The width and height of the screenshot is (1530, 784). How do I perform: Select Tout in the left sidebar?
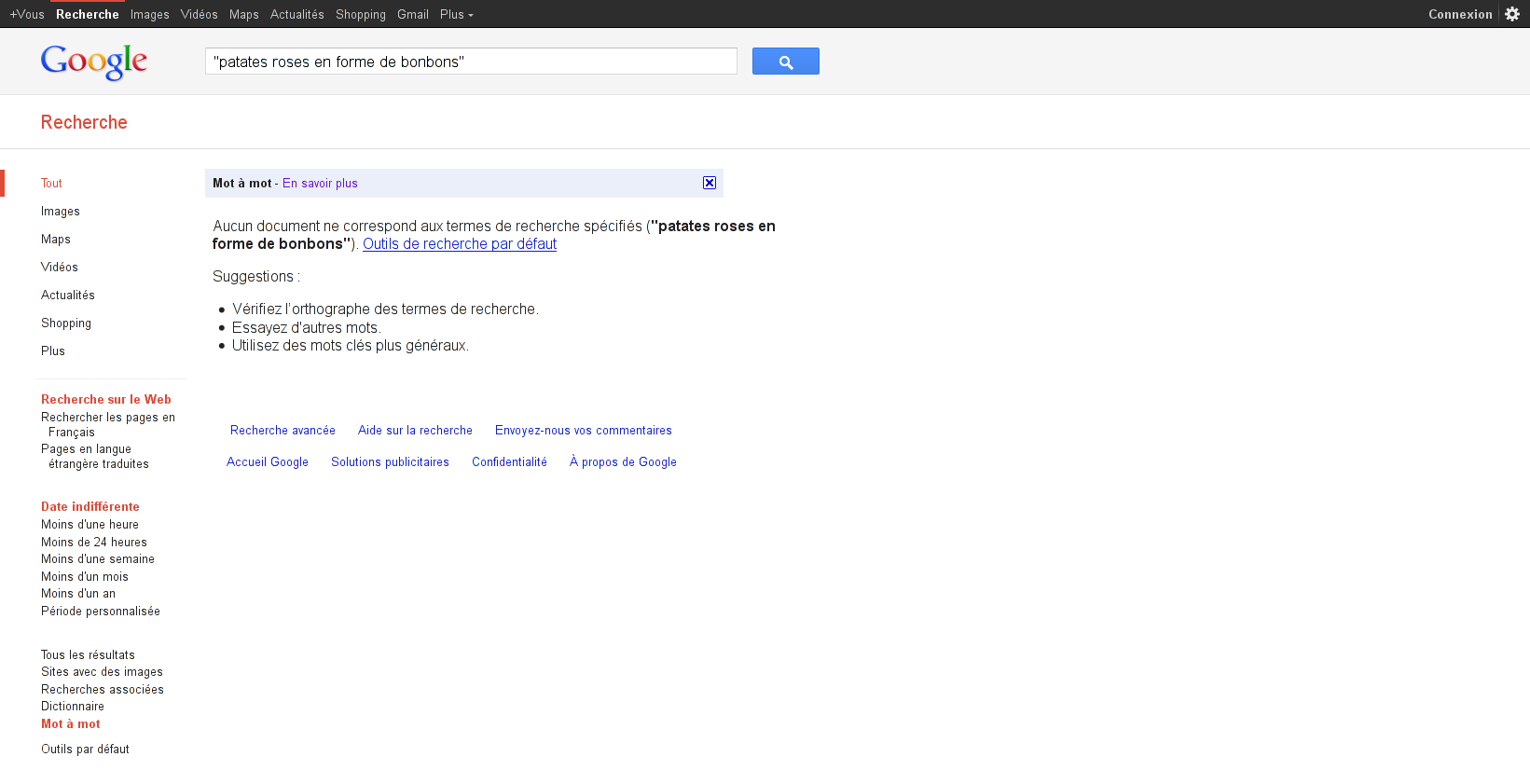point(51,184)
